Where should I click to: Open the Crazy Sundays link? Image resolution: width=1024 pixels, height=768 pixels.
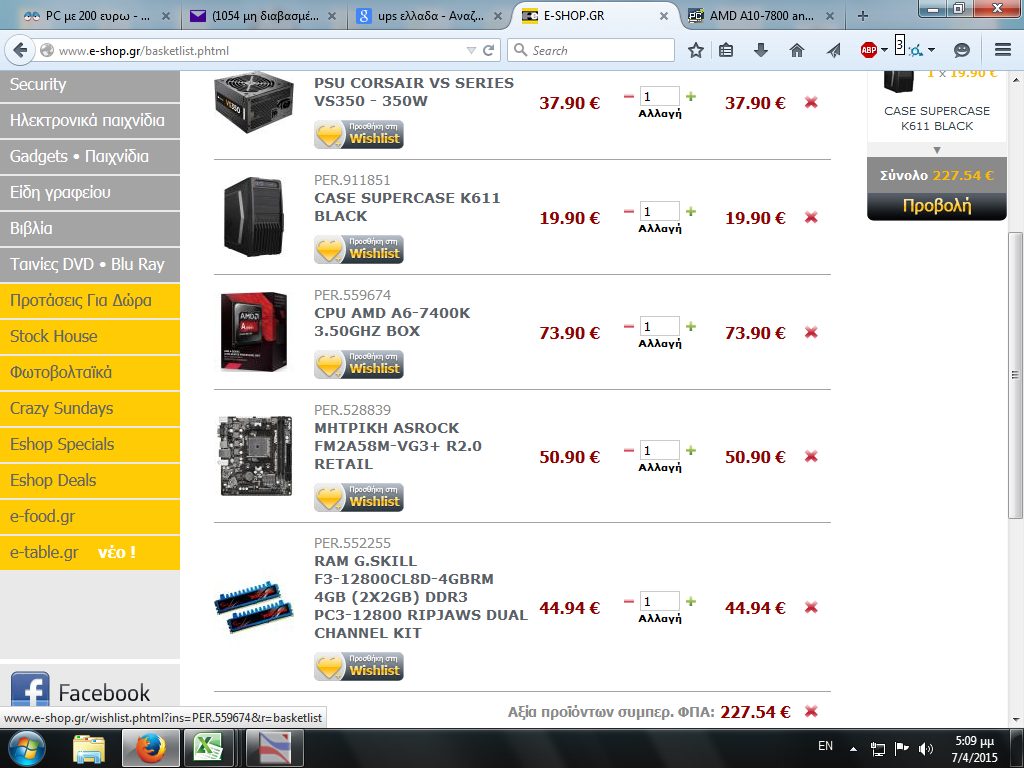(90, 408)
